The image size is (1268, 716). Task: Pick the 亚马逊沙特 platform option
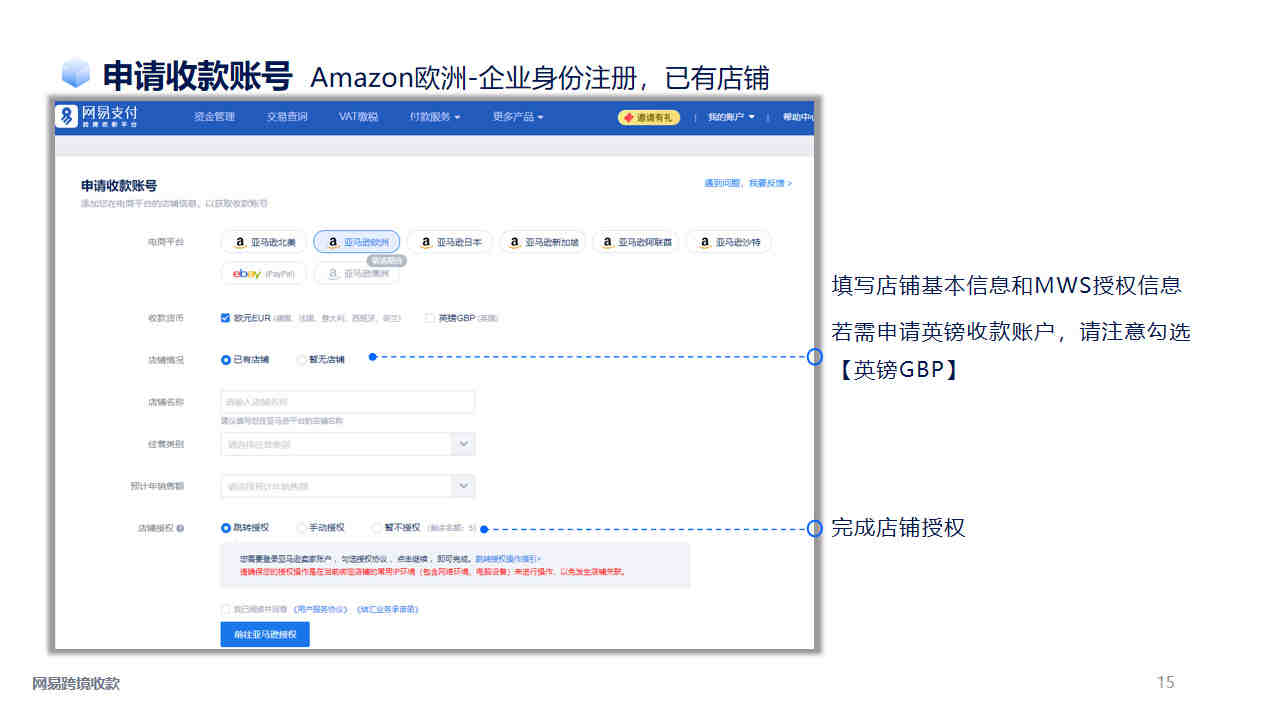728,242
